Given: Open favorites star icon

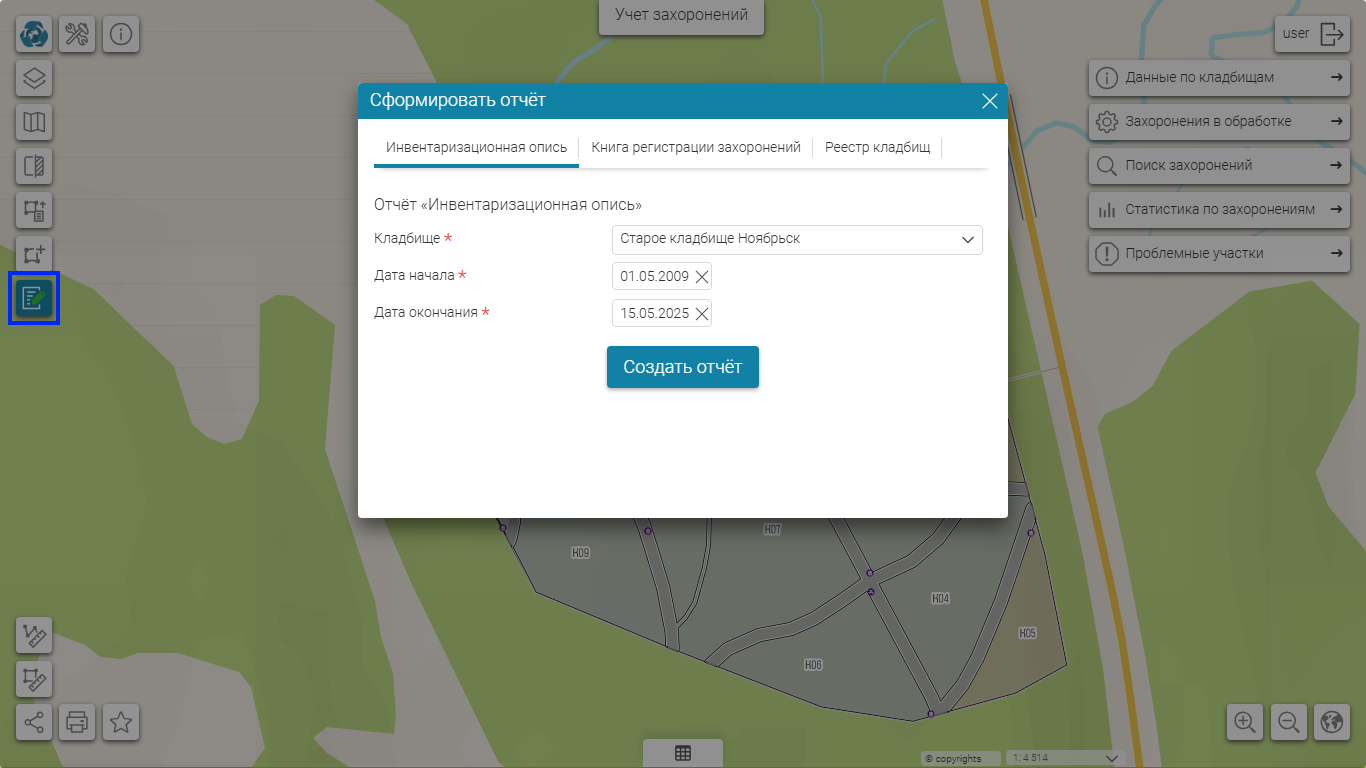Looking at the screenshot, I should (121, 721).
